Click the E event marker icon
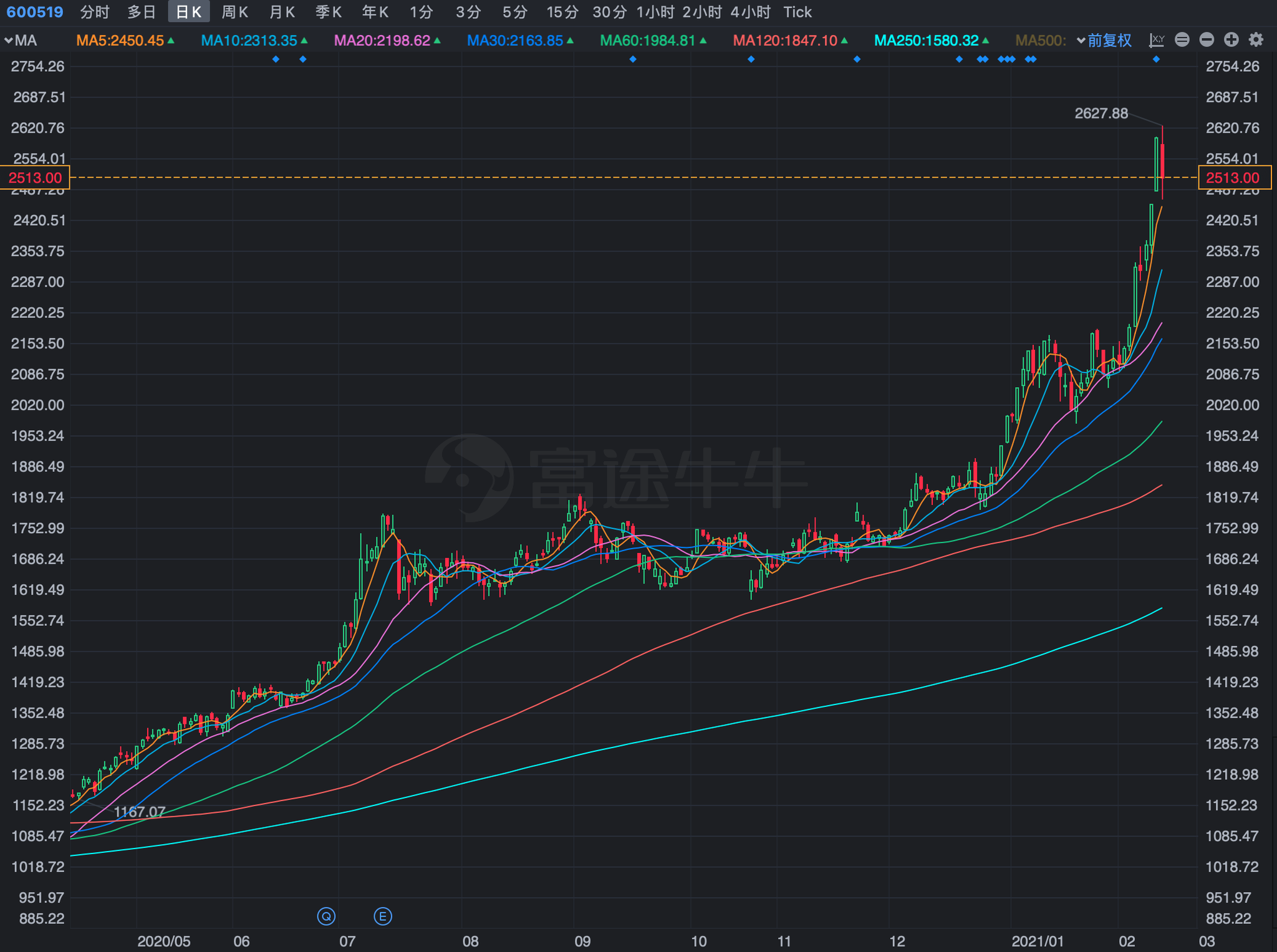The image size is (1277, 952). 382,916
